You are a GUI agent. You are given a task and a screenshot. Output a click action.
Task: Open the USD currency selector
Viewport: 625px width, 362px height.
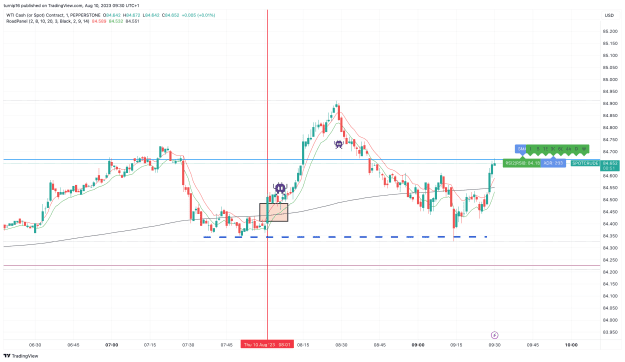pos(609,16)
